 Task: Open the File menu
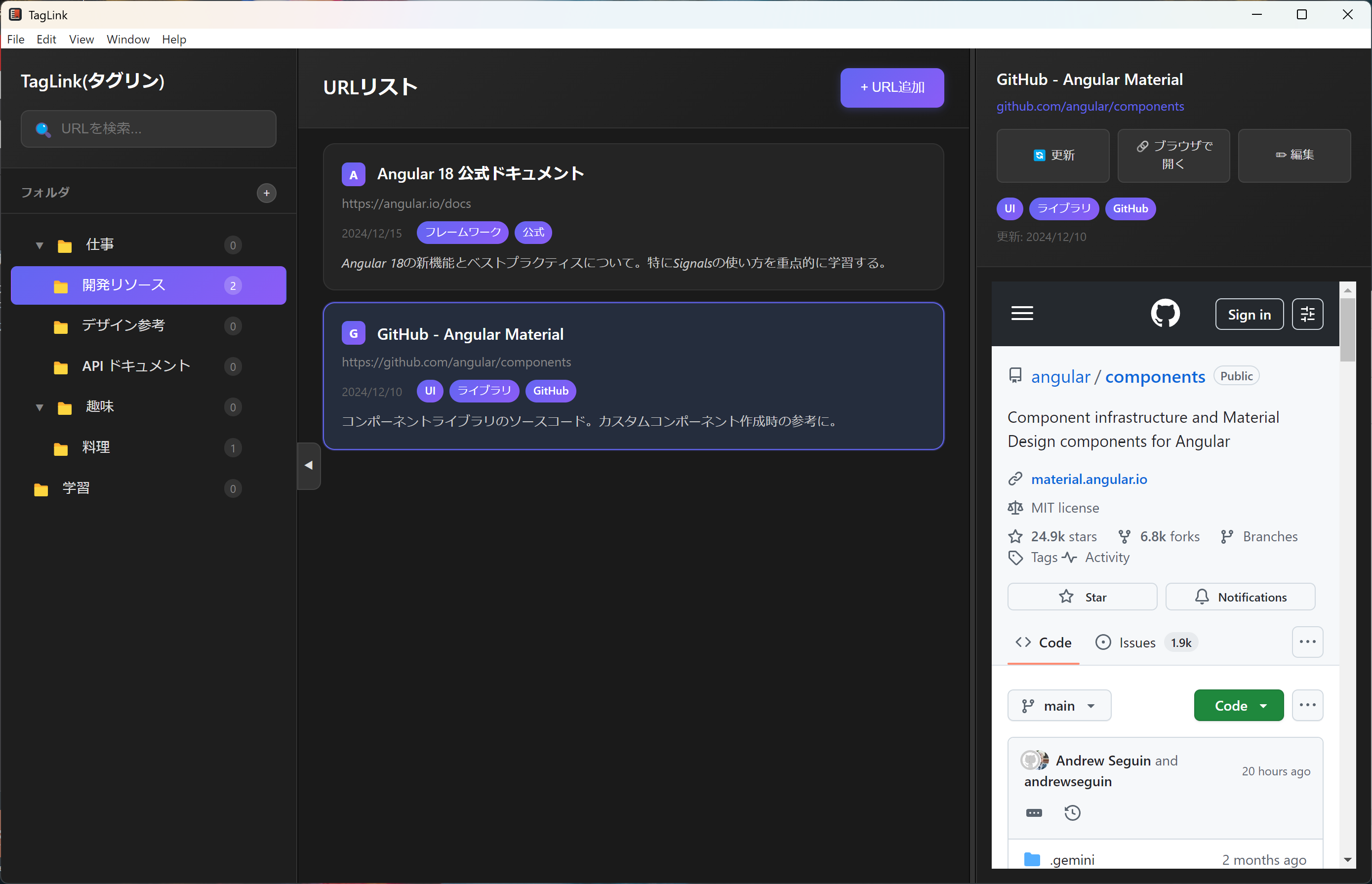[15, 39]
